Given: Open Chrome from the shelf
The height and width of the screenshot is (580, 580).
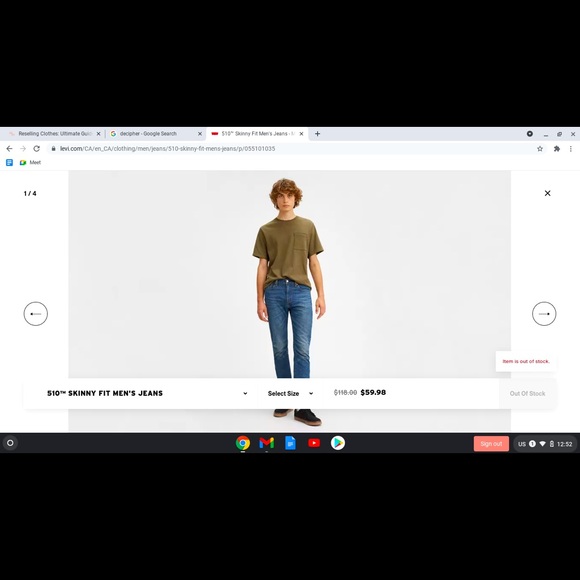Looking at the screenshot, I should (243, 443).
